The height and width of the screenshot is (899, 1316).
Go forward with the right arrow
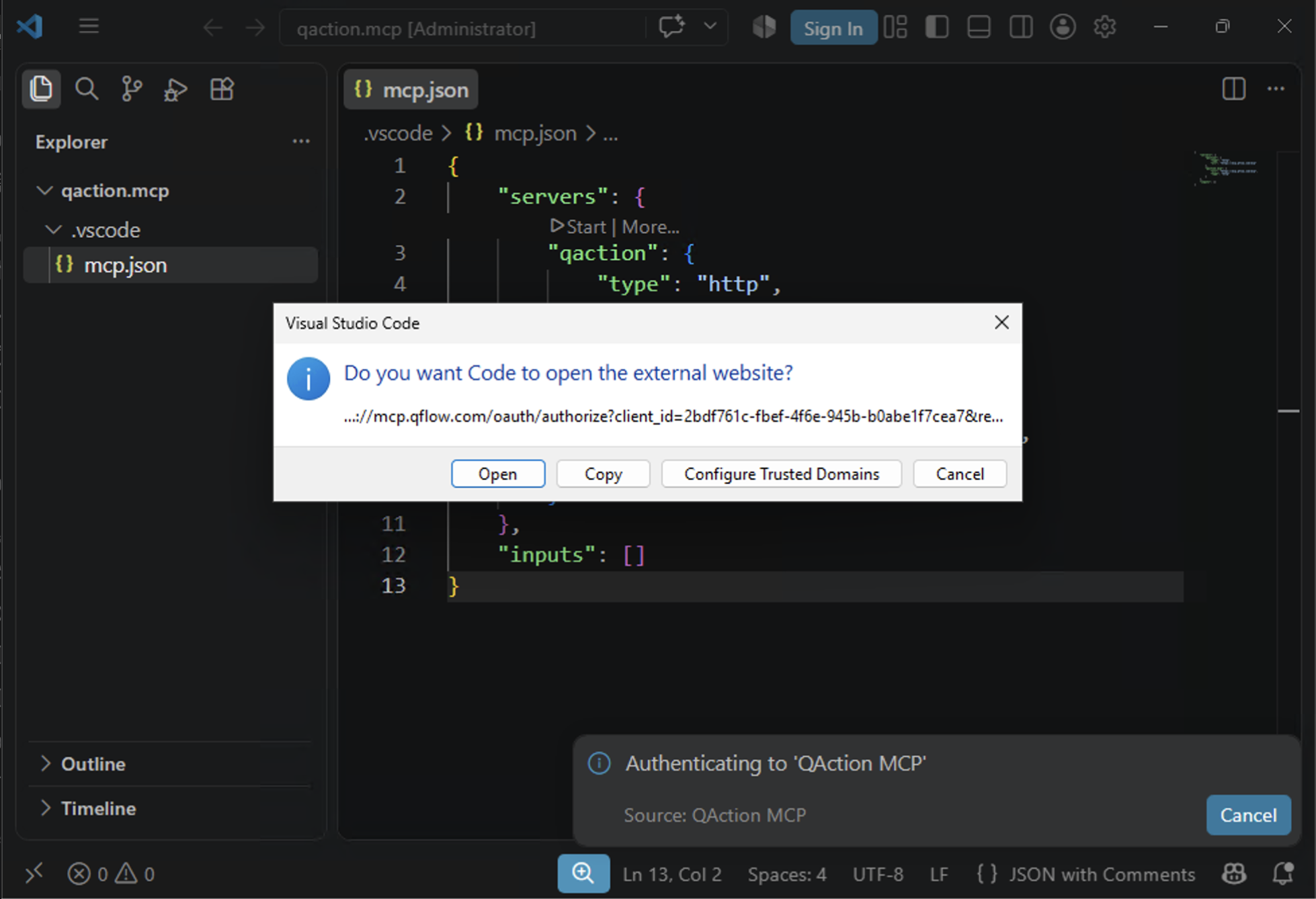pyautogui.click(x=255, y=28)
